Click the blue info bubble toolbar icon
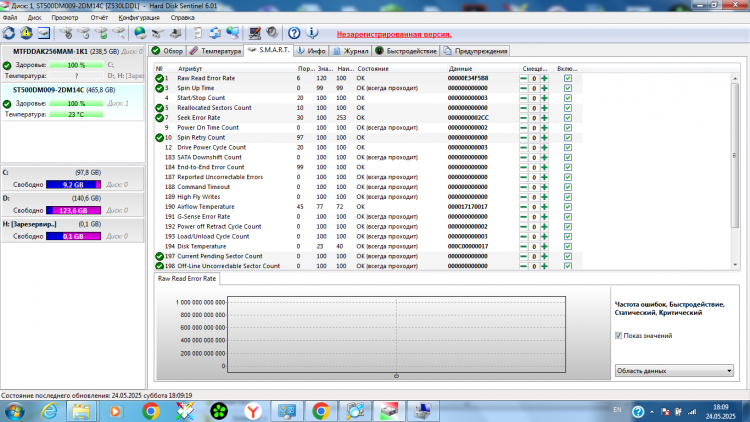750x422 pixels. click(312, 33)
